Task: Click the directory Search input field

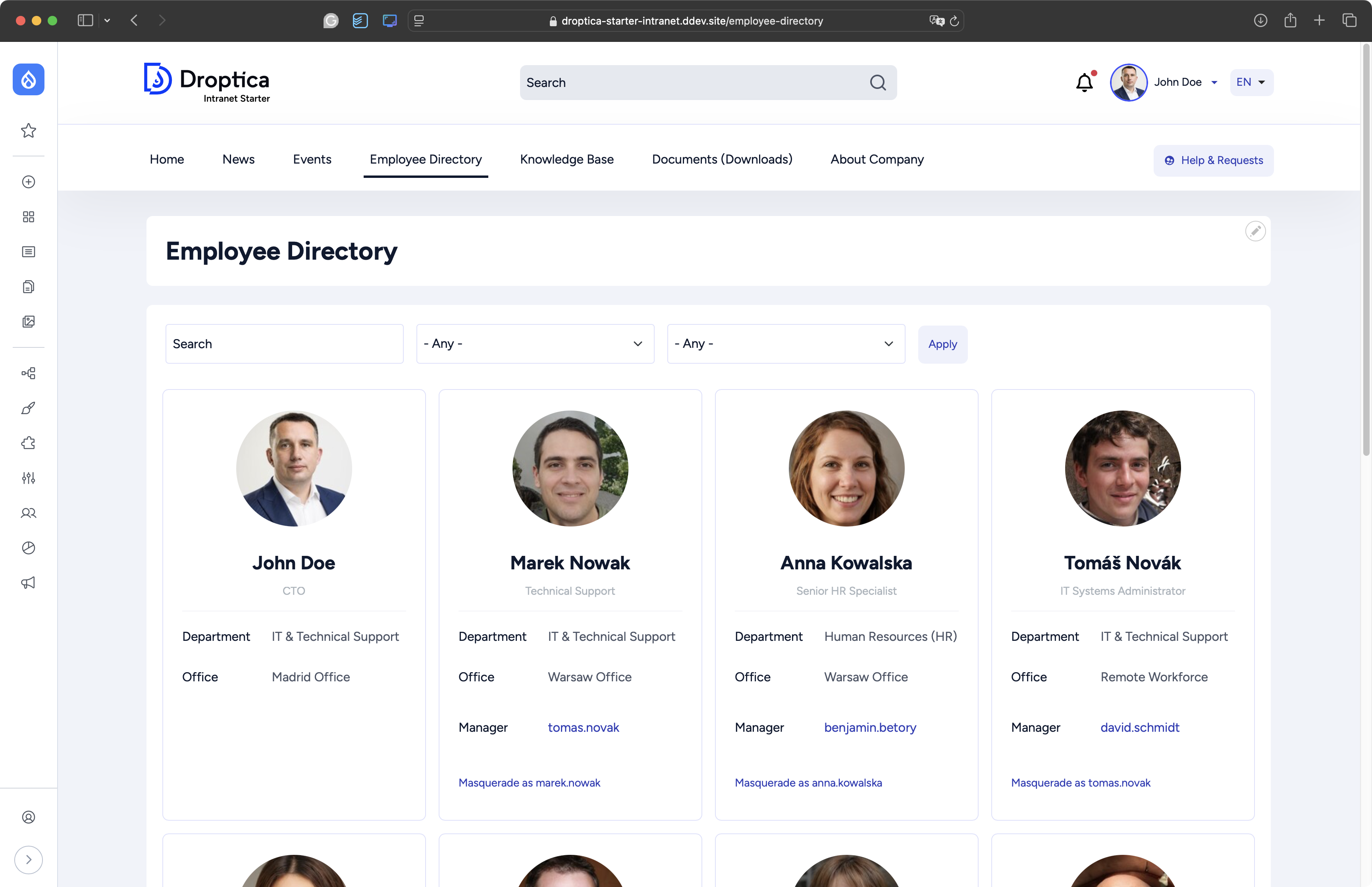Action: [284, 344]
